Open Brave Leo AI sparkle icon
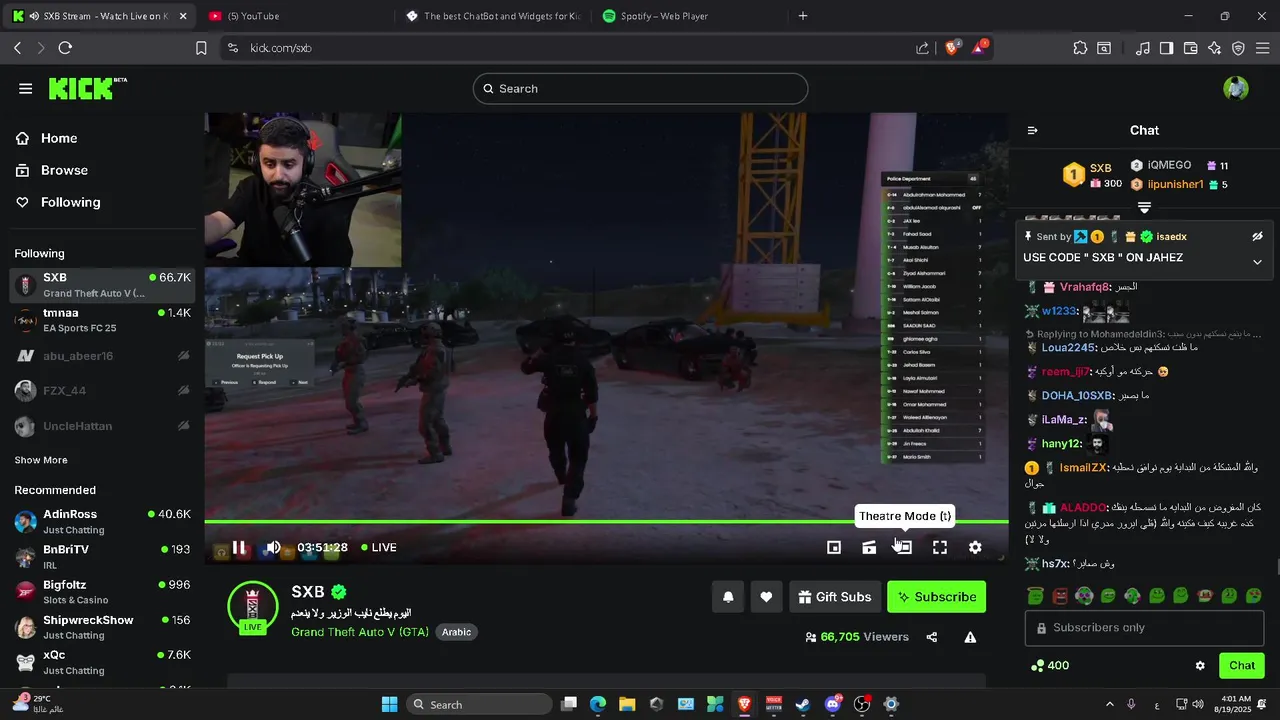1280x720 pixels. click(x=1215, y=48)
